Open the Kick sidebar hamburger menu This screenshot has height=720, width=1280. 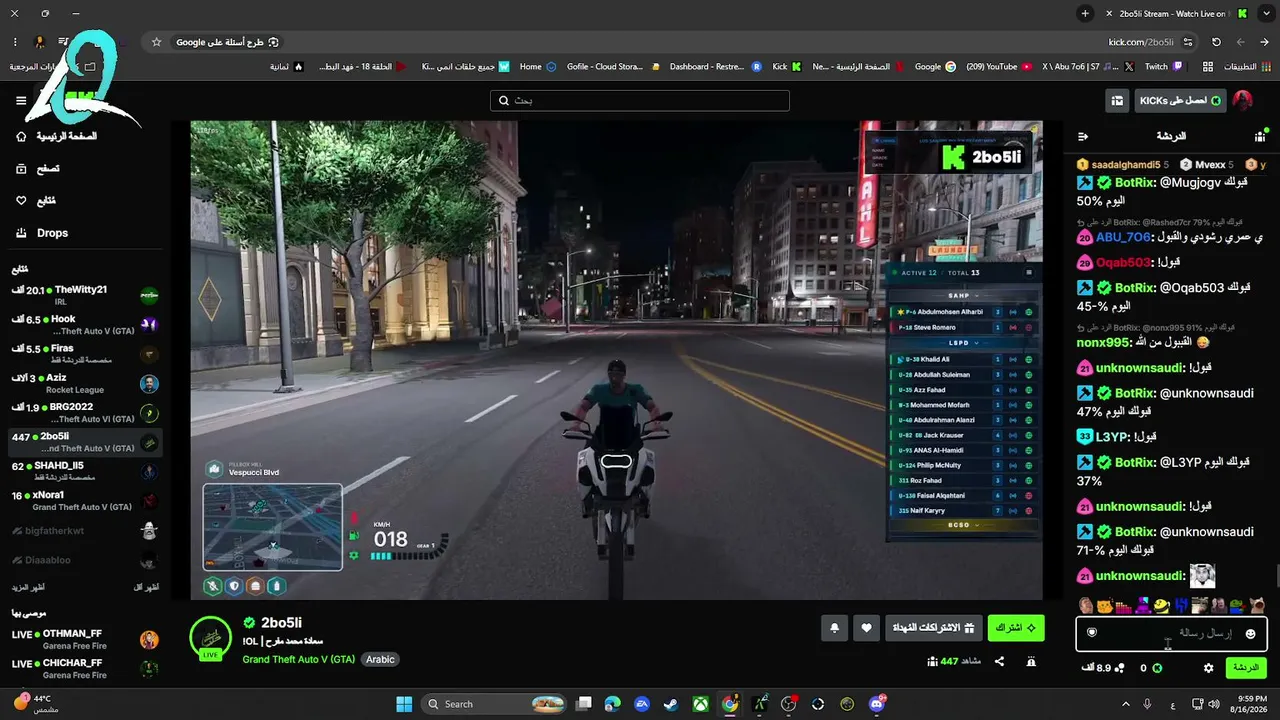coord(21,101)
